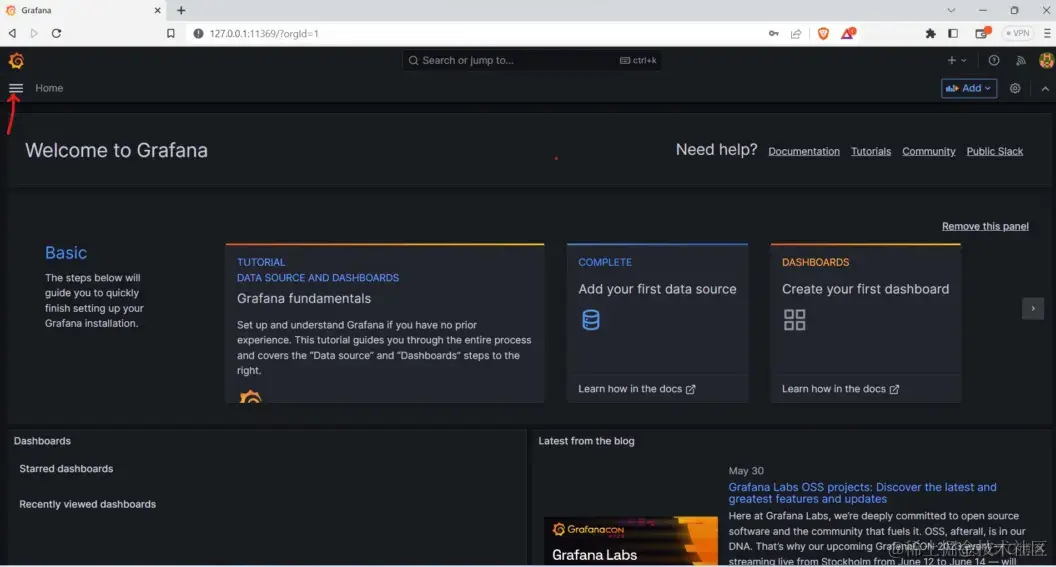1056x567 pixels.
Task: Open the Public Slack link
Action: [x=995, y=152]
